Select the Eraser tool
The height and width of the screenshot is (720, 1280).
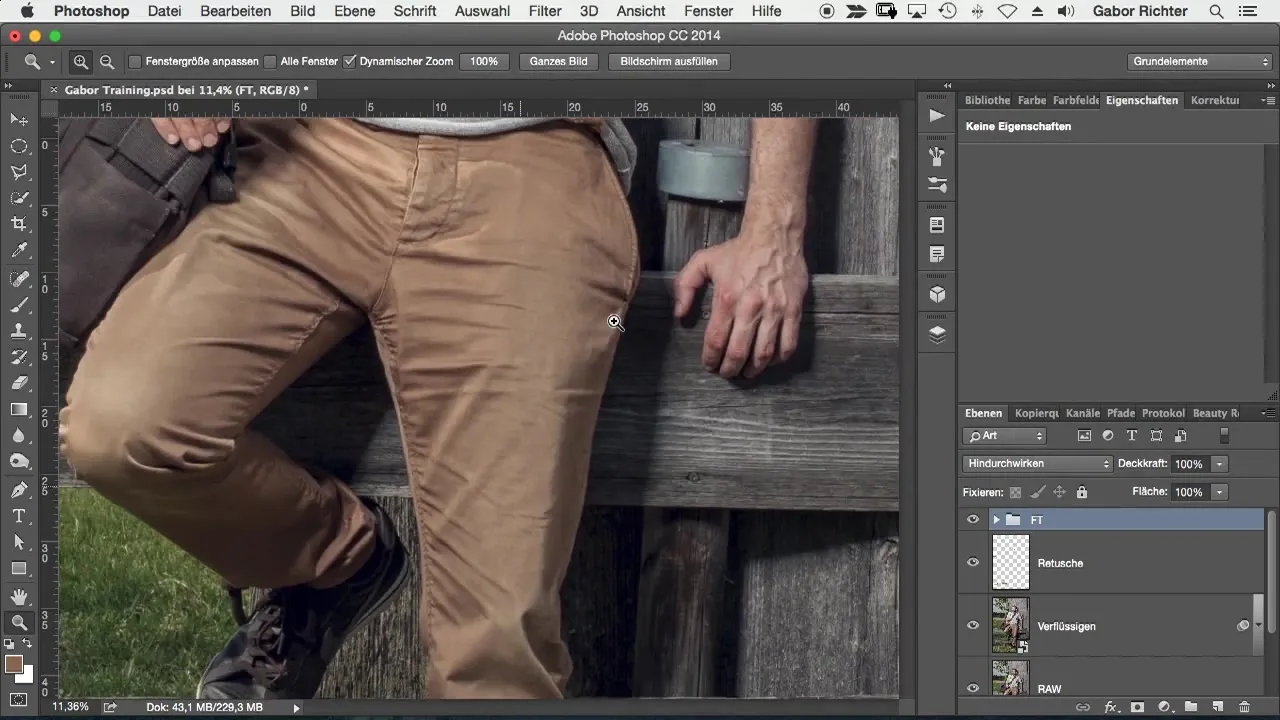18,383
